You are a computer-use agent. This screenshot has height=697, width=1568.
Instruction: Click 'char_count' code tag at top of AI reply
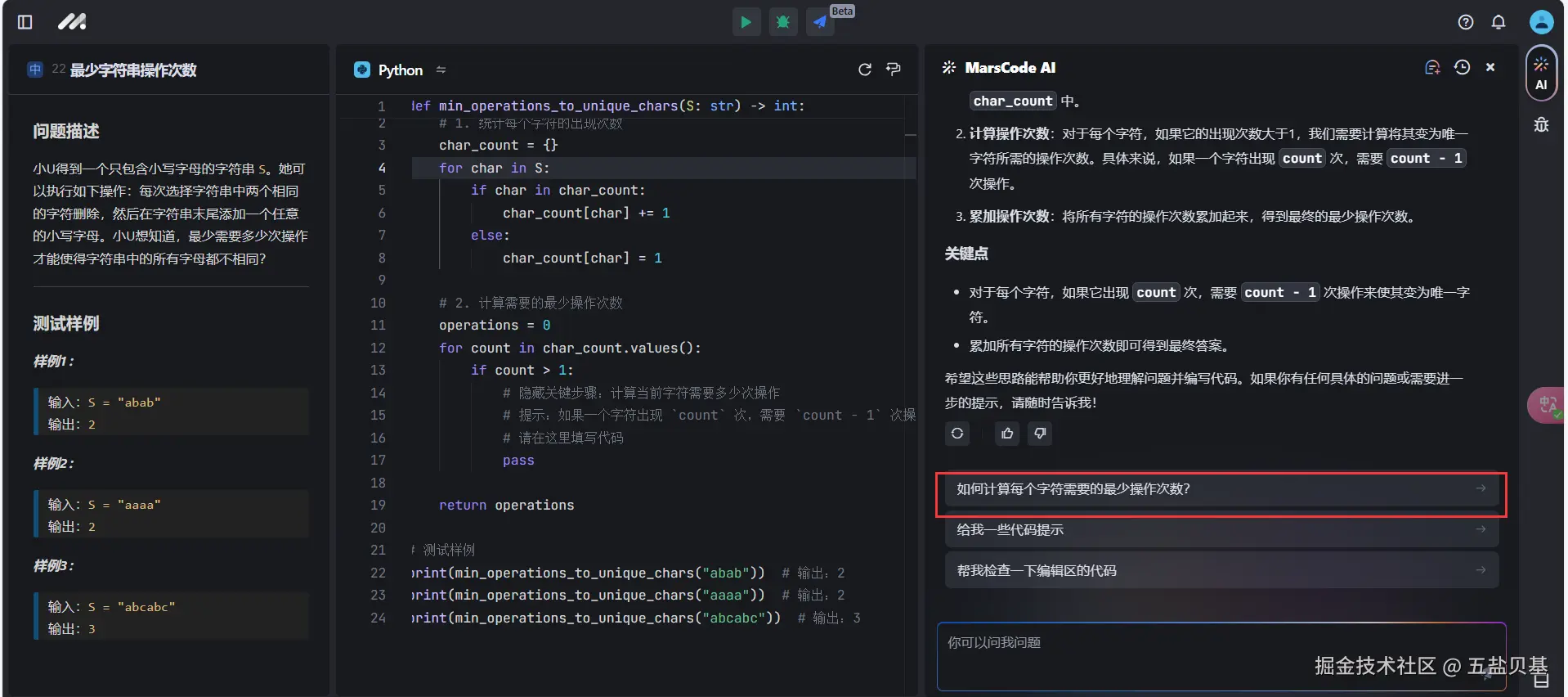coord(1013,101)
